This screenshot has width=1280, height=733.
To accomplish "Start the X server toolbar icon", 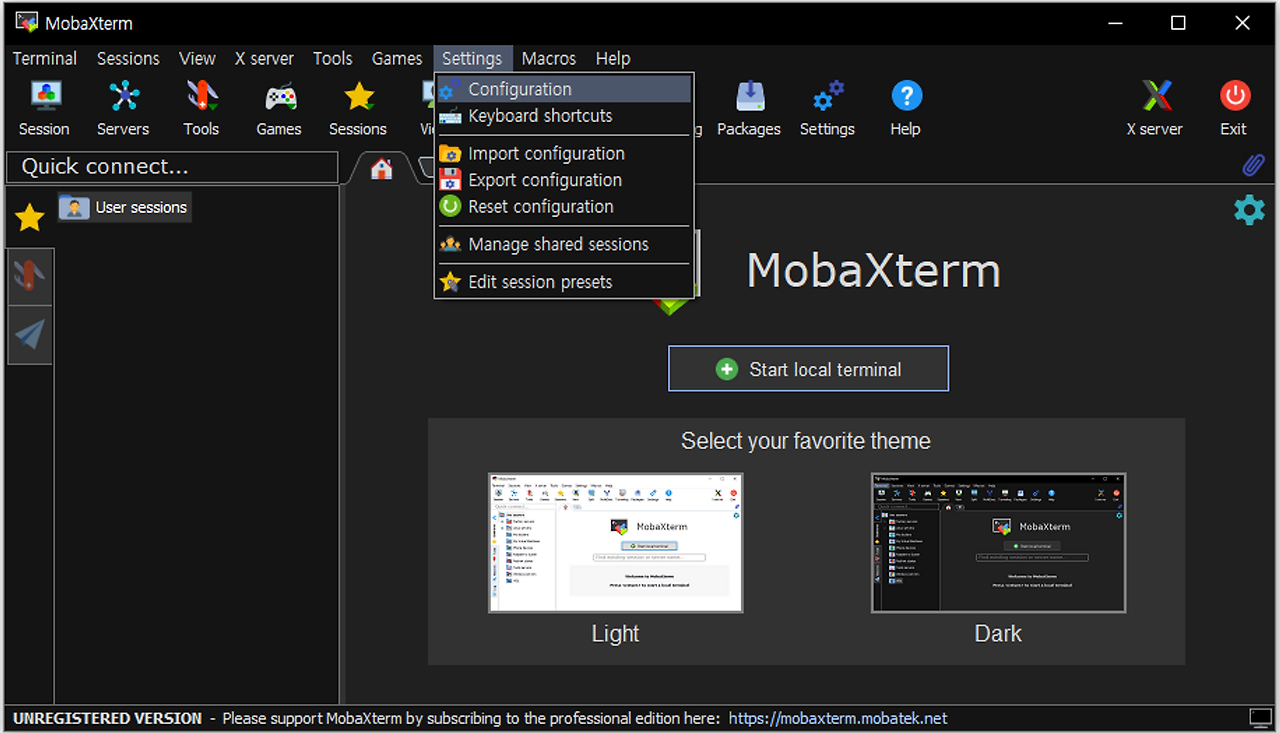I will click(x=1155, y=108).
